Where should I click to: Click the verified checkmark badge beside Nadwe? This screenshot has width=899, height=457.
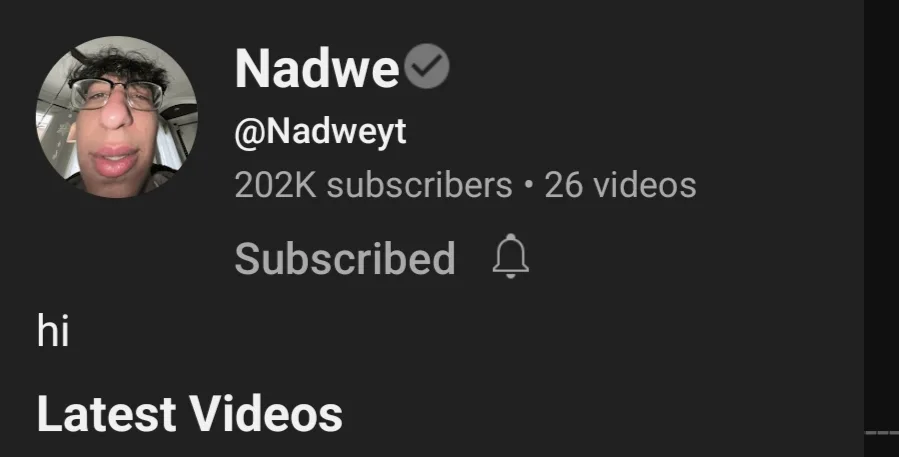click(427, 66)
